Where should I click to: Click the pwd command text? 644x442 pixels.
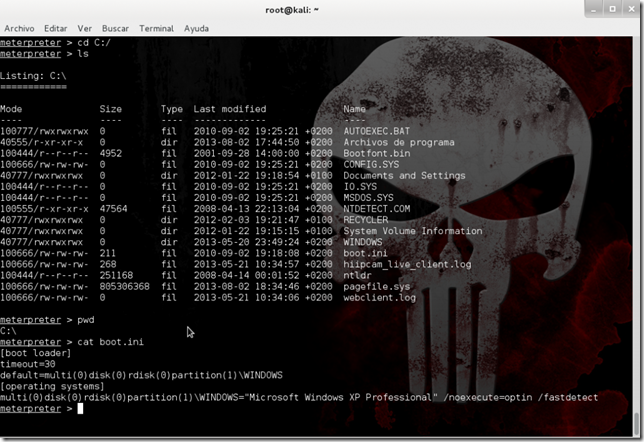click(x=86, y=320)
